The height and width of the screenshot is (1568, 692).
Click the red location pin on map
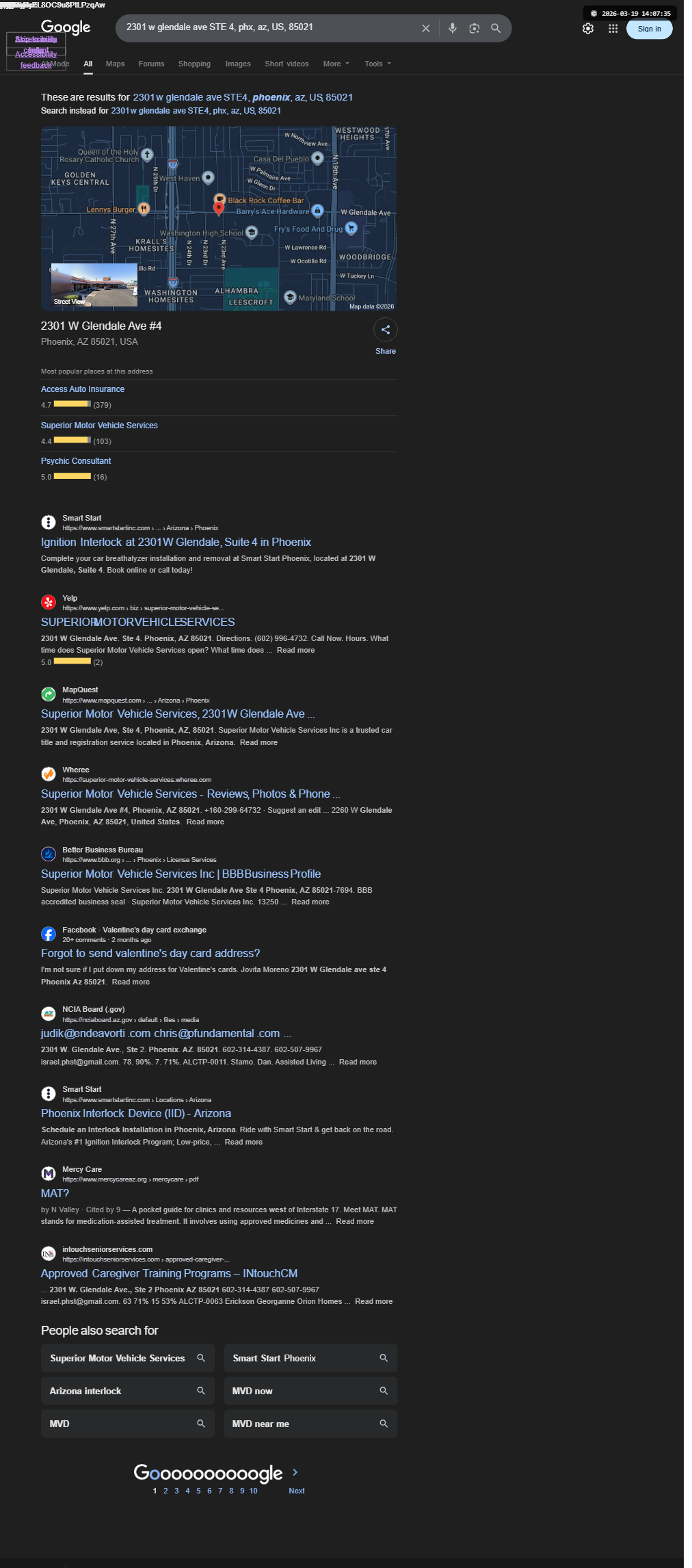pyautogui.click(x=219, y=209)
